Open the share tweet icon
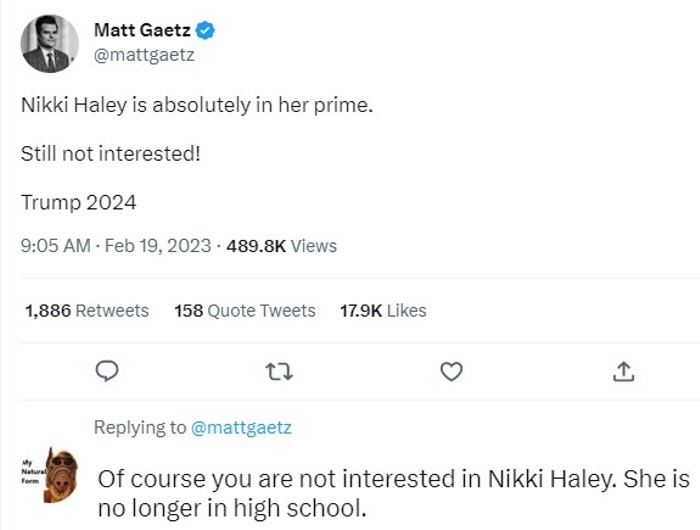The width and height of the screenshot is (700, 530). [623, 372]
